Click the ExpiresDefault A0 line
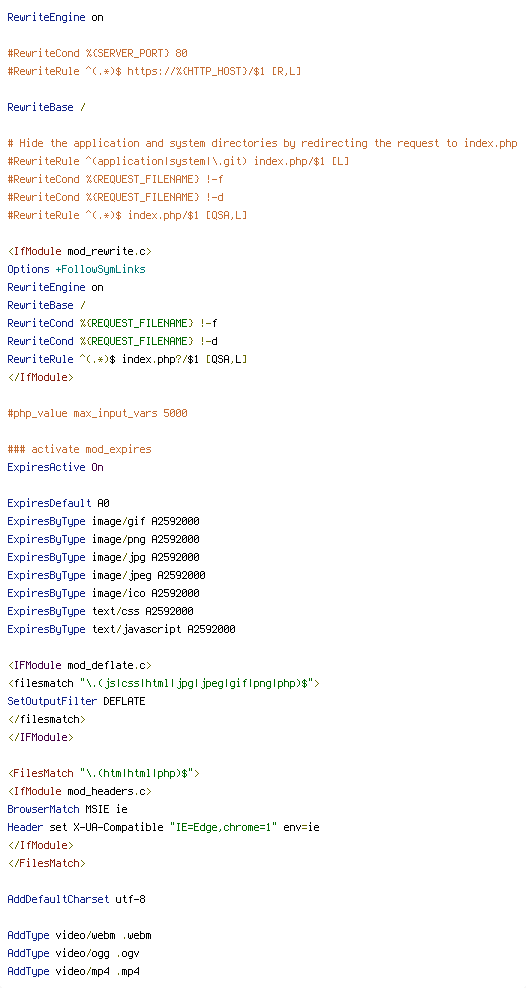This screenshot has height=988, width=526. [x=59, y=503]
